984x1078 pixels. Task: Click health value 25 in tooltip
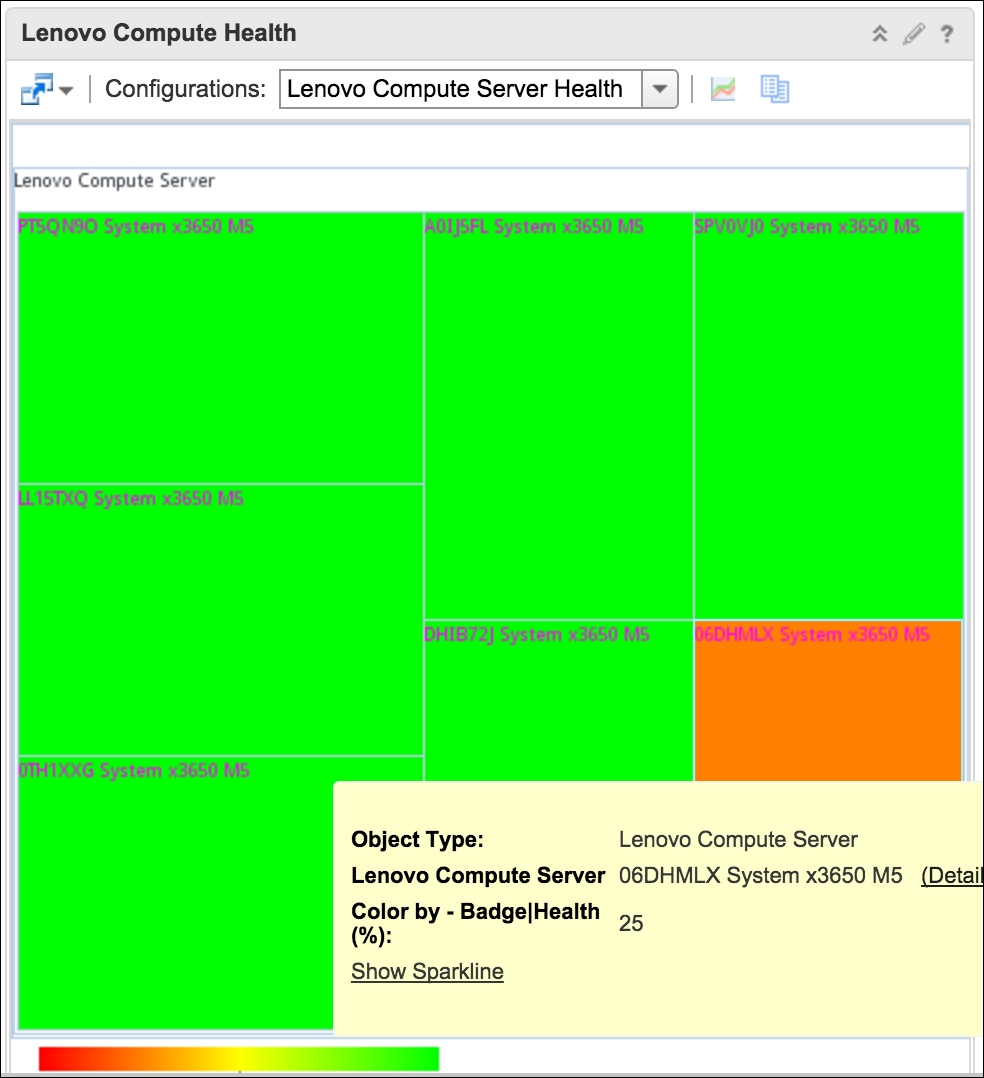pos(631,923)
